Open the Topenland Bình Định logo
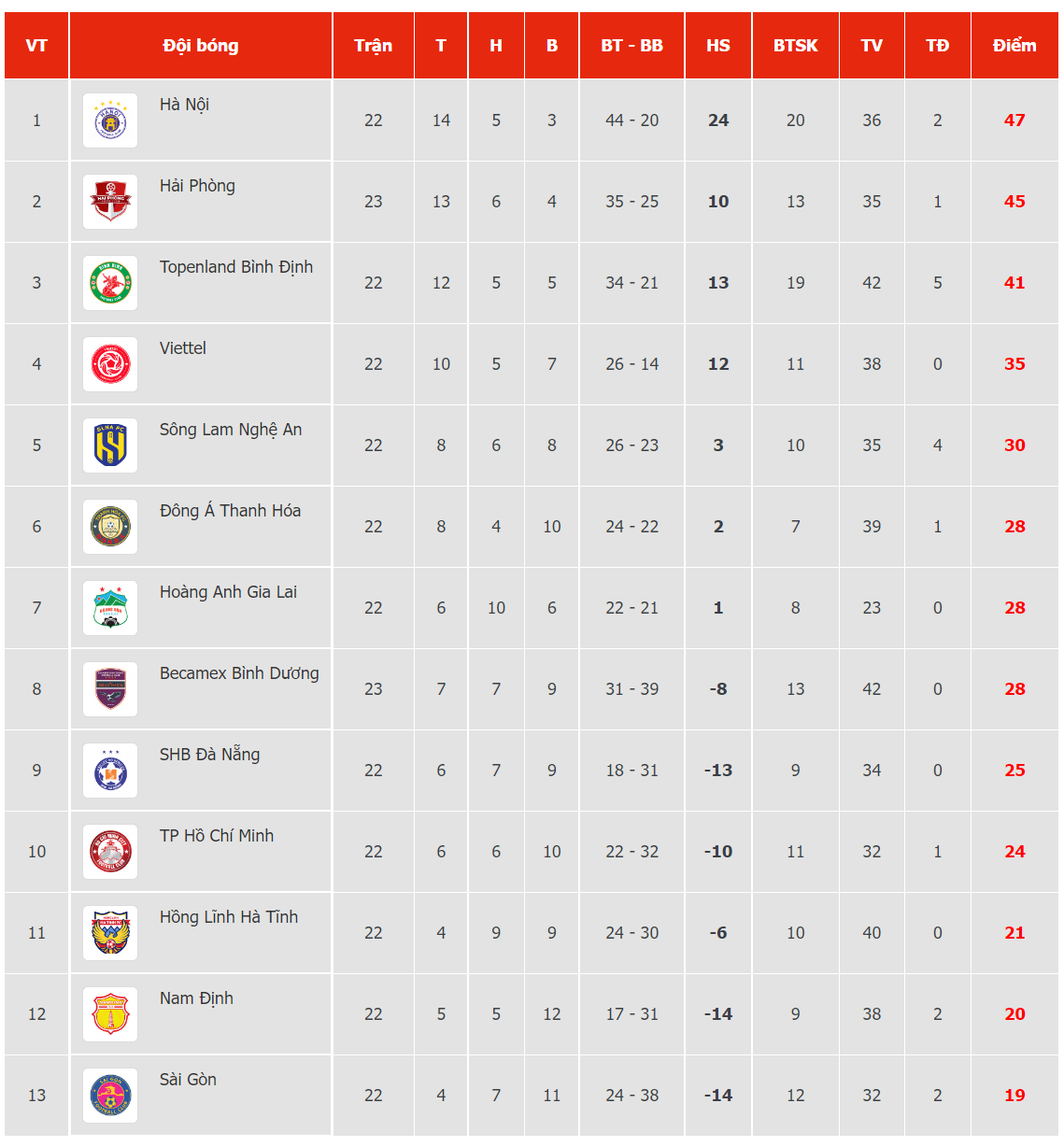Viewport: 1064px width, 1146px height. (x=110, y=283)
